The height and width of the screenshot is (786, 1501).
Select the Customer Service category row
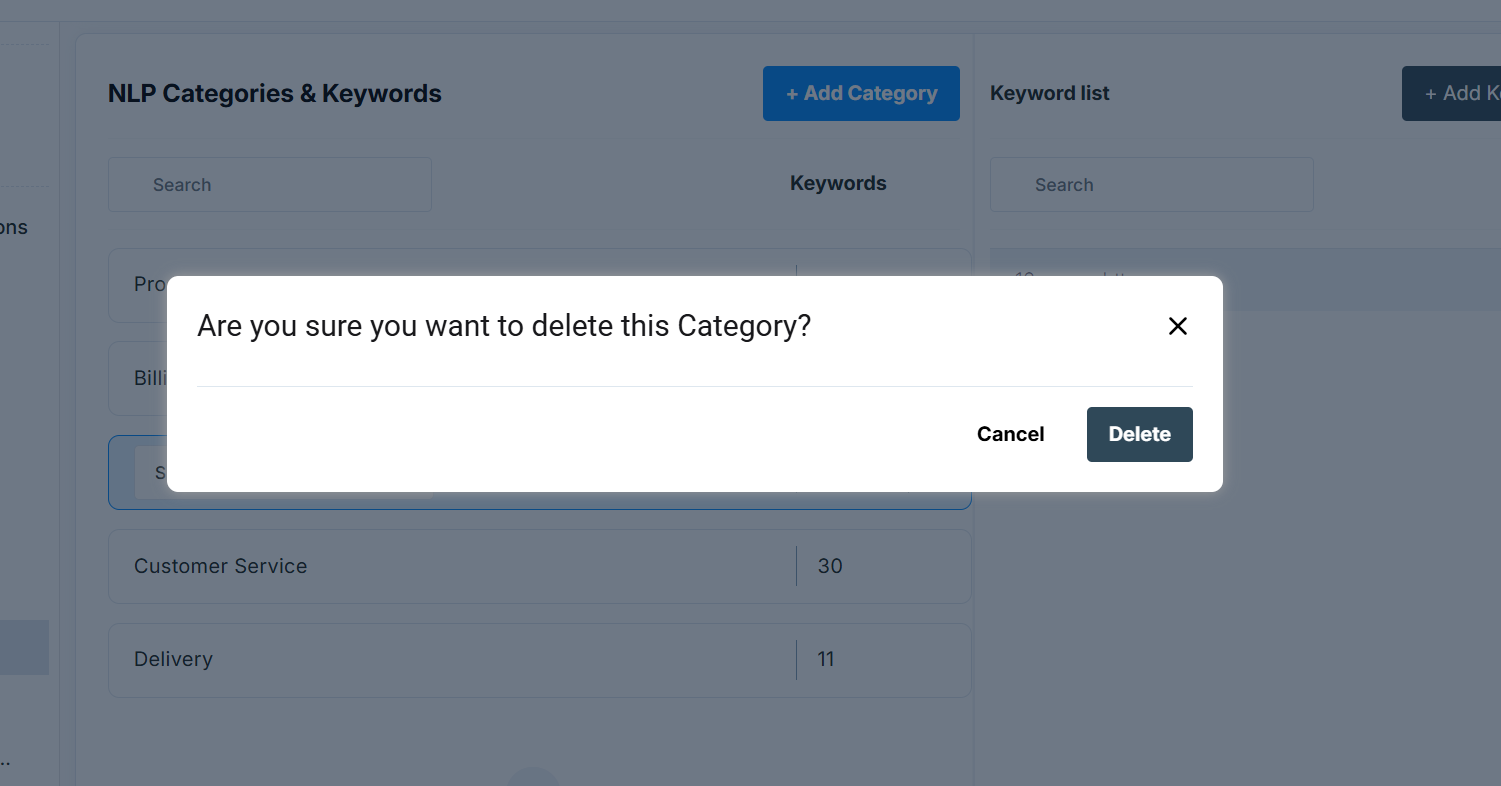click(x=450, y=566)
